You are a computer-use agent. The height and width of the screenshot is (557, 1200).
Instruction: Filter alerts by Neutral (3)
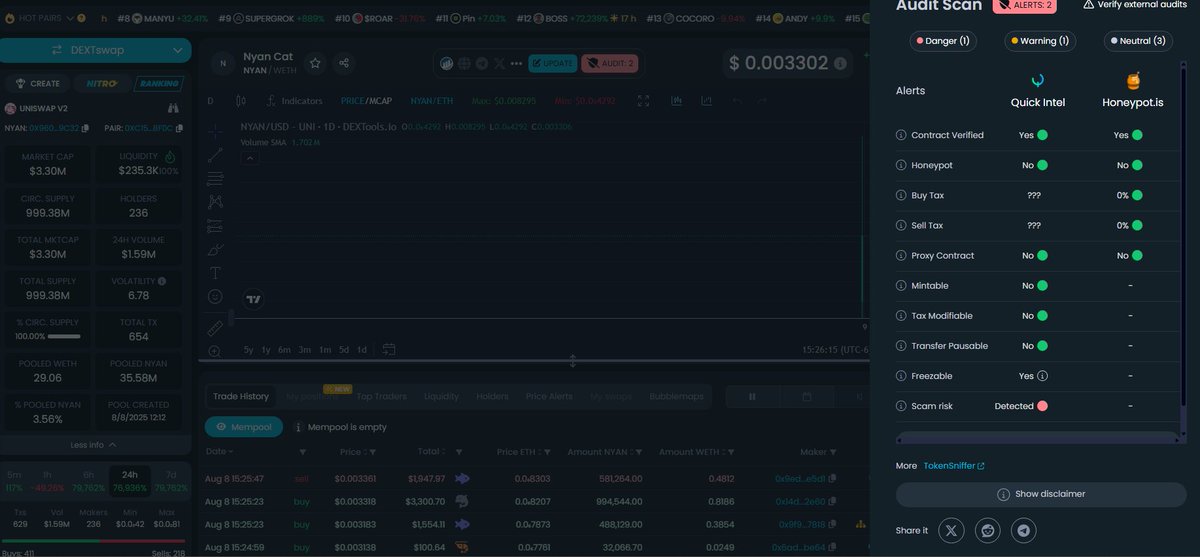[x=1138, y=41]
